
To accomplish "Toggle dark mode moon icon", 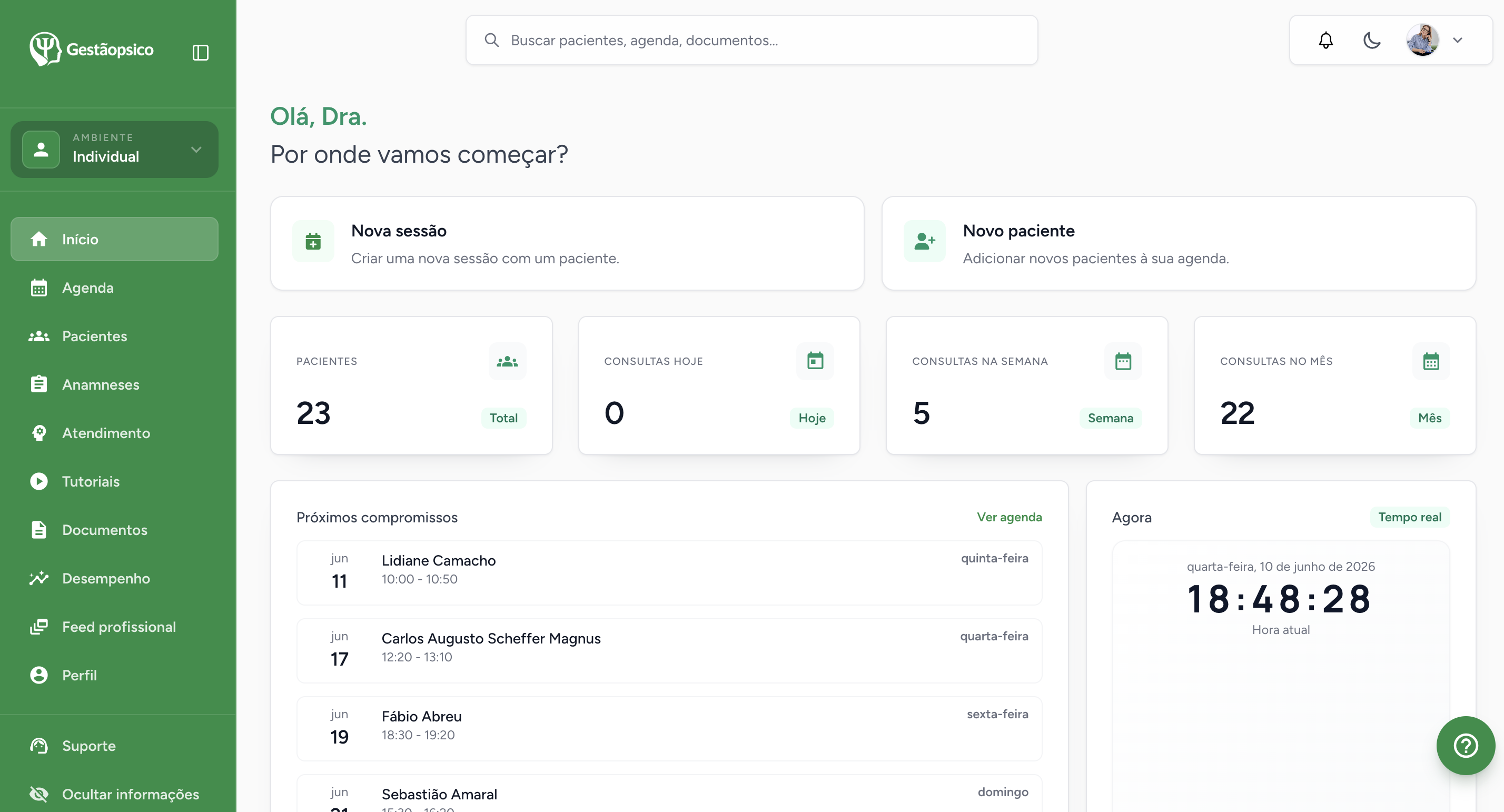I will click(x=1371, y=40).
